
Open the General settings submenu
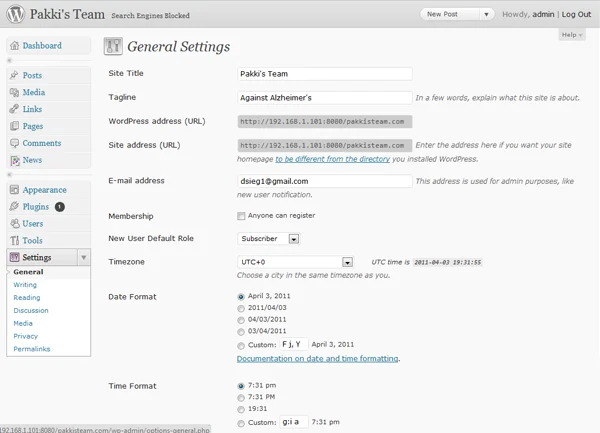[28, 272]
